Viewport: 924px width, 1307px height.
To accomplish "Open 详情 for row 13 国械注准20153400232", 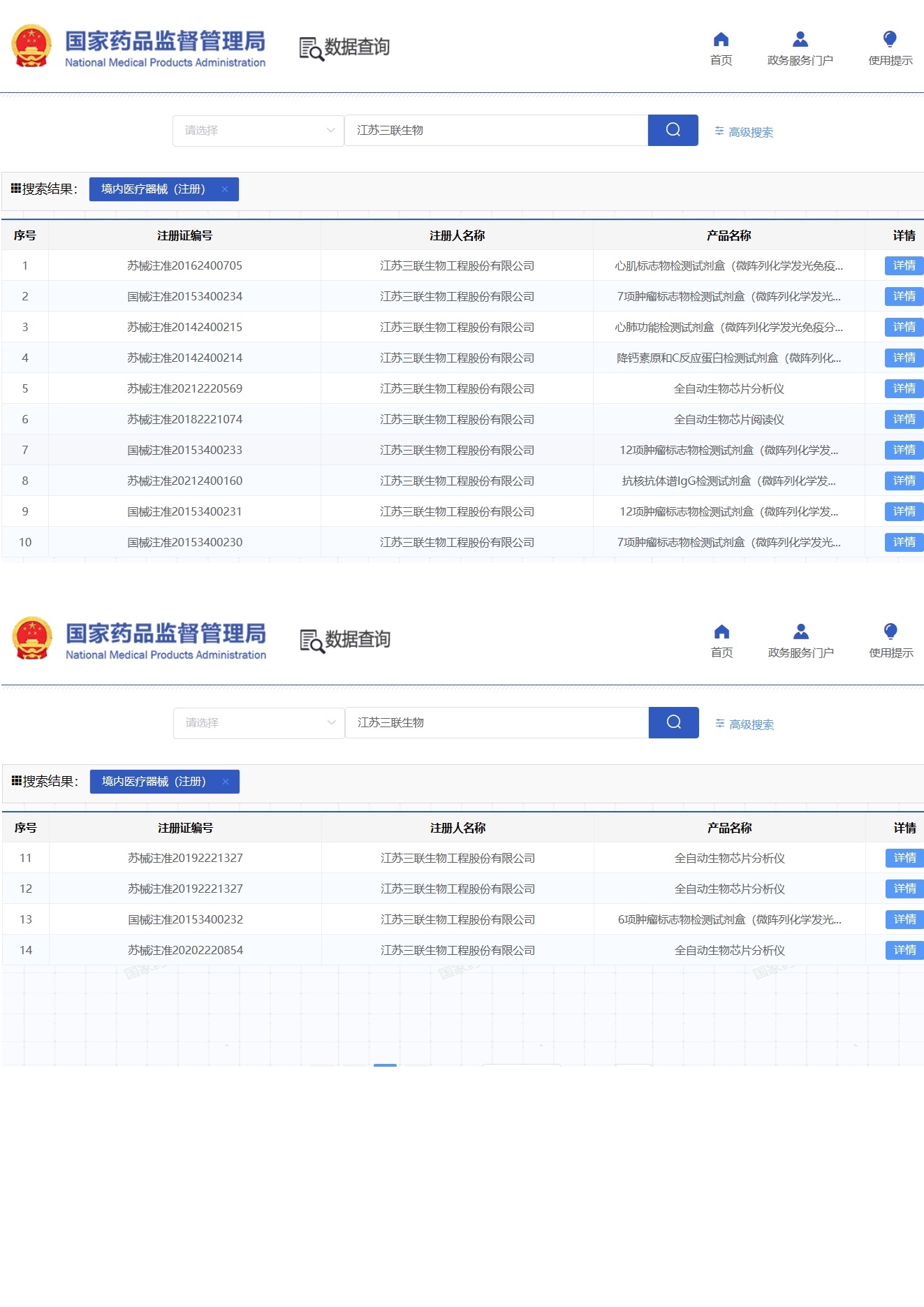I will coord(905,919).
